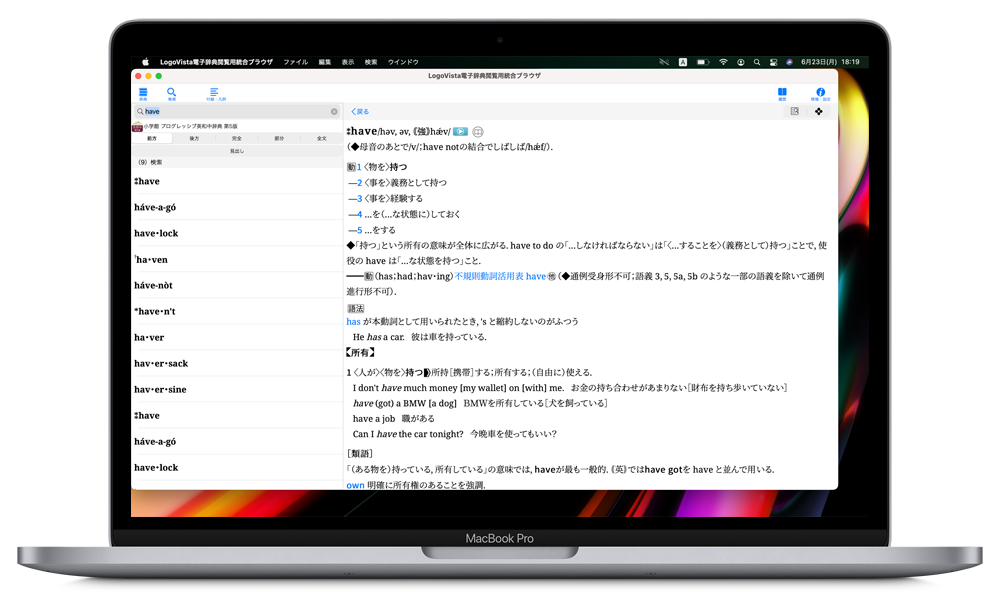
Task: Click the date and time 6月23日(月) 18:19
Action: click(830, 62)
